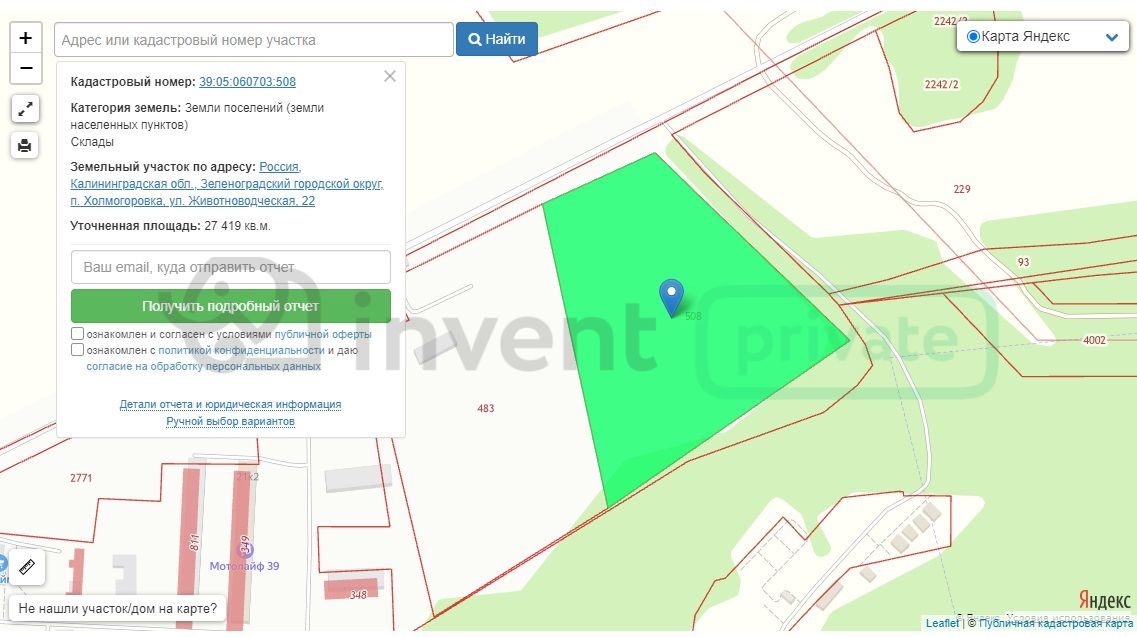The width and height of the screenshot is (1137, 637).
Task: Open the ruler measurement tool
Action: [x=26, y=567]
